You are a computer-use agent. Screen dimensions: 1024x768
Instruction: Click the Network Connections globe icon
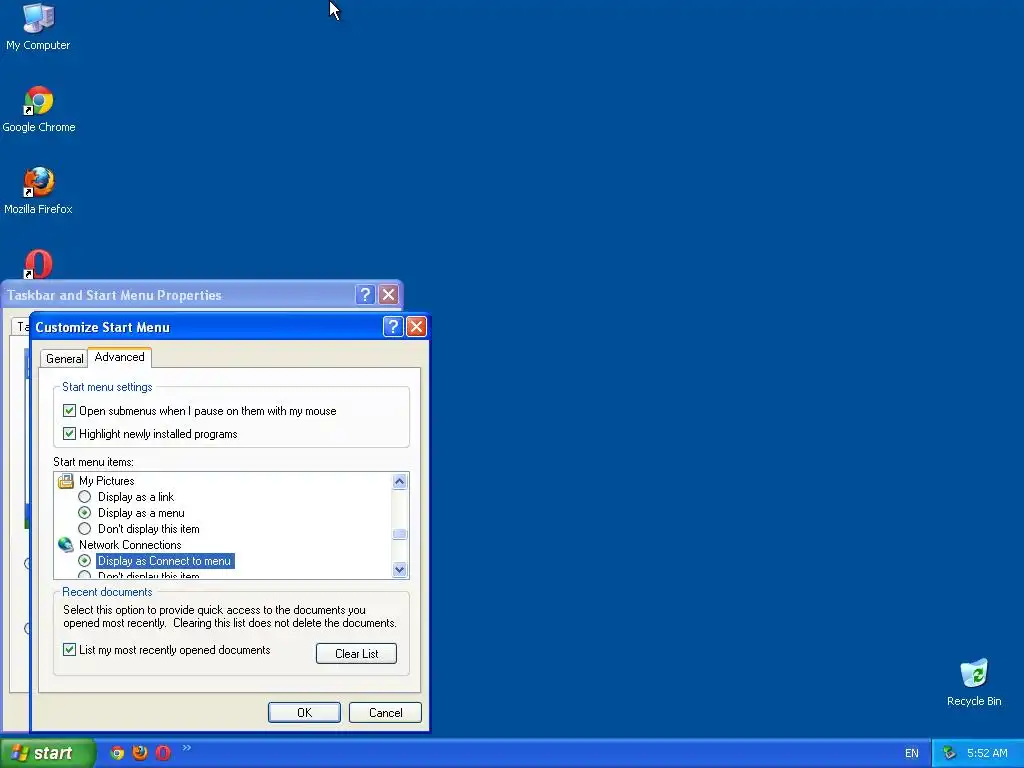tap(66, 545)
